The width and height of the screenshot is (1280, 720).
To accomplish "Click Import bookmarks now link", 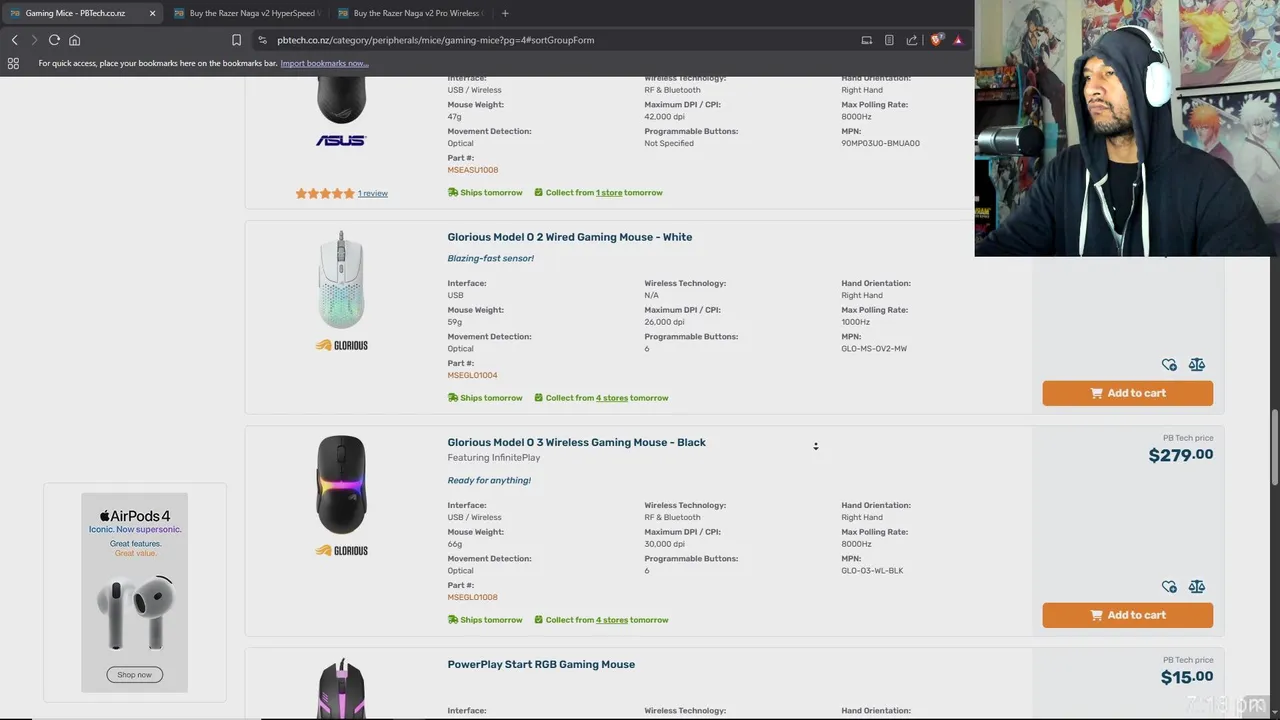I will point(324,63).
